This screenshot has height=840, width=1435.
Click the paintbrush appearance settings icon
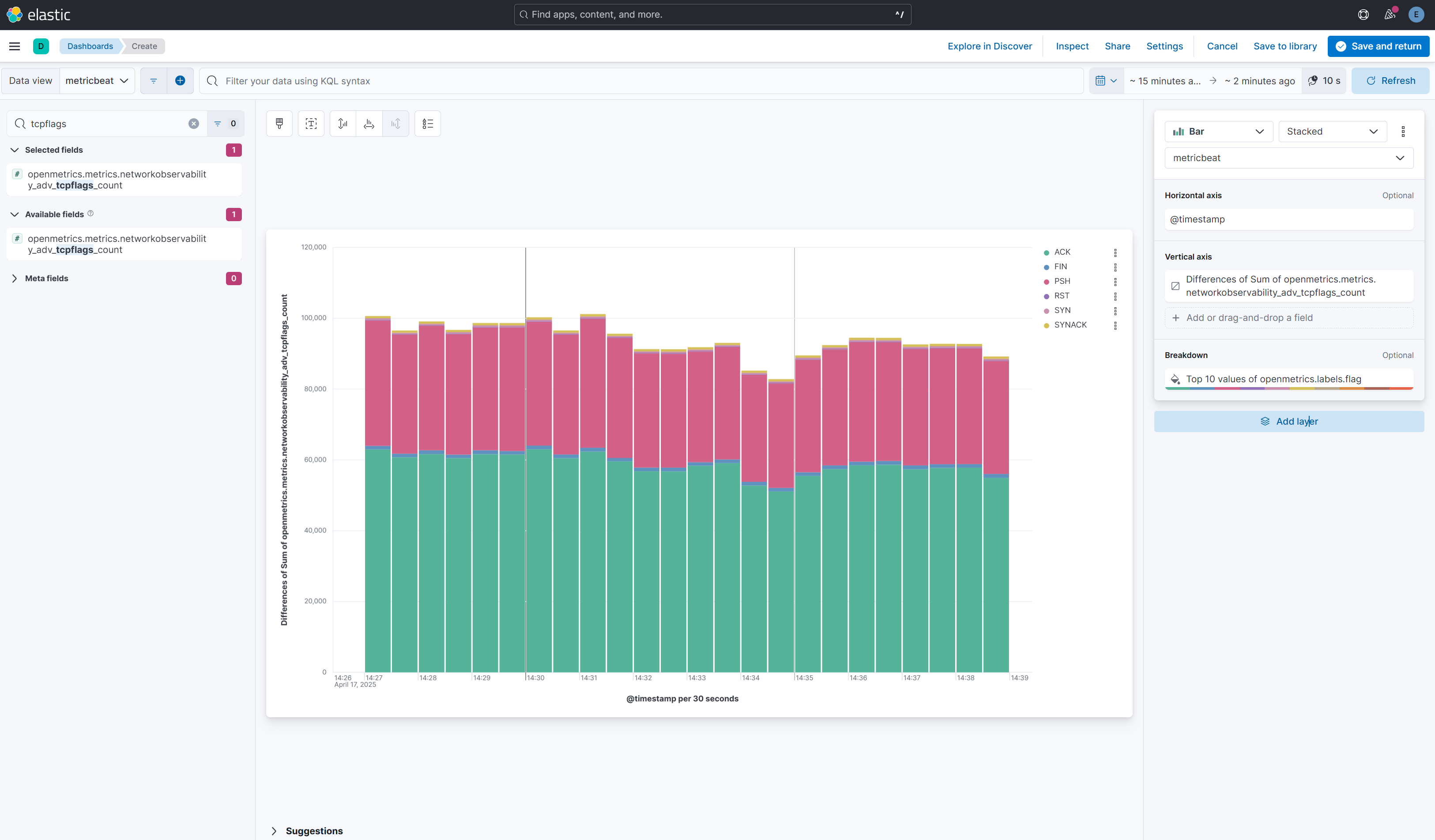[x=279, y=124]
